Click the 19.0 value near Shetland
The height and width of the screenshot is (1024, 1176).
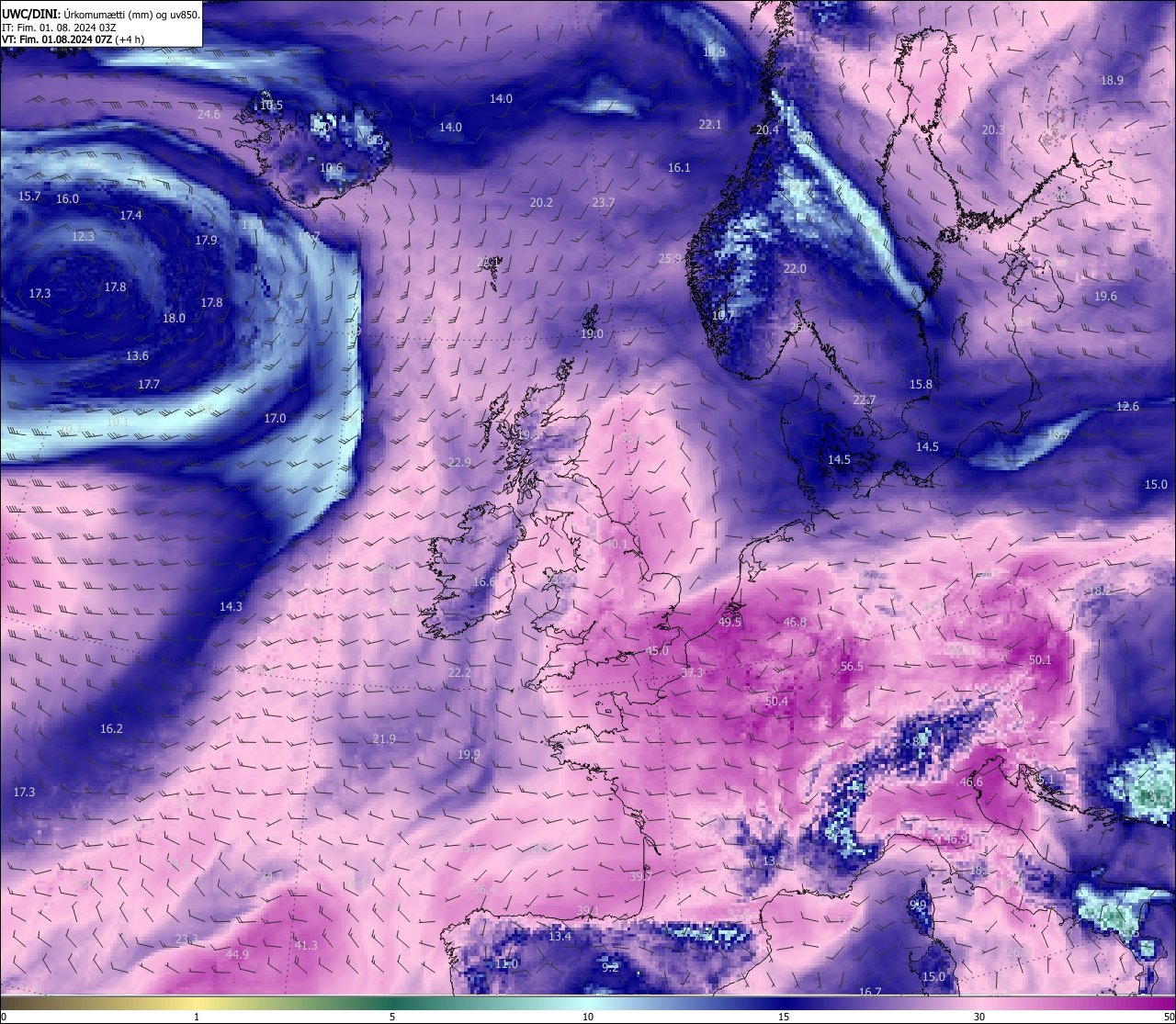(592, 334)
